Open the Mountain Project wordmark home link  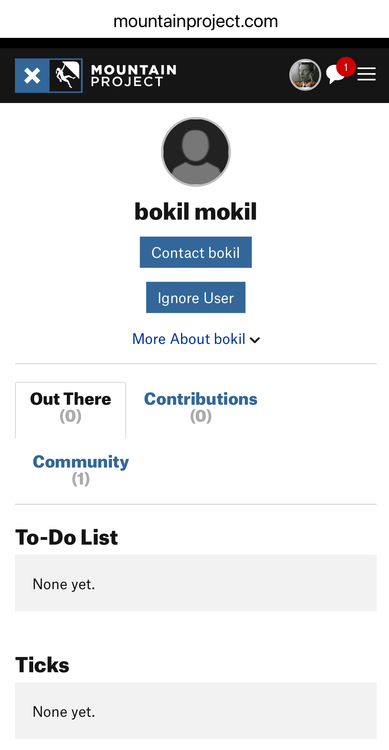pyautogui.click(x=133, y=76)
